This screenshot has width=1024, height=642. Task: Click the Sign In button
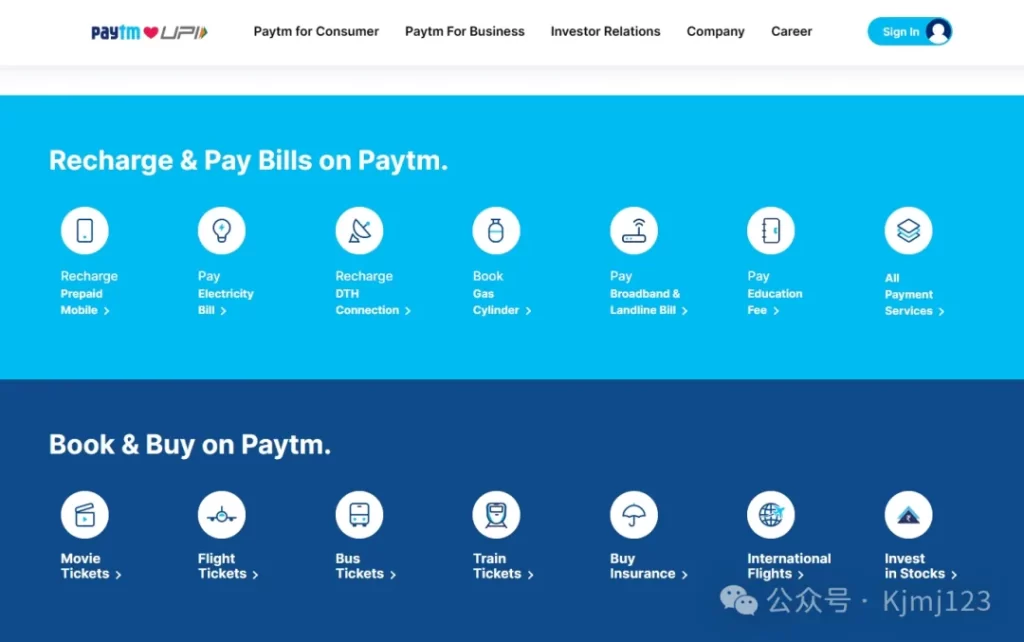(x=909, y=31)
